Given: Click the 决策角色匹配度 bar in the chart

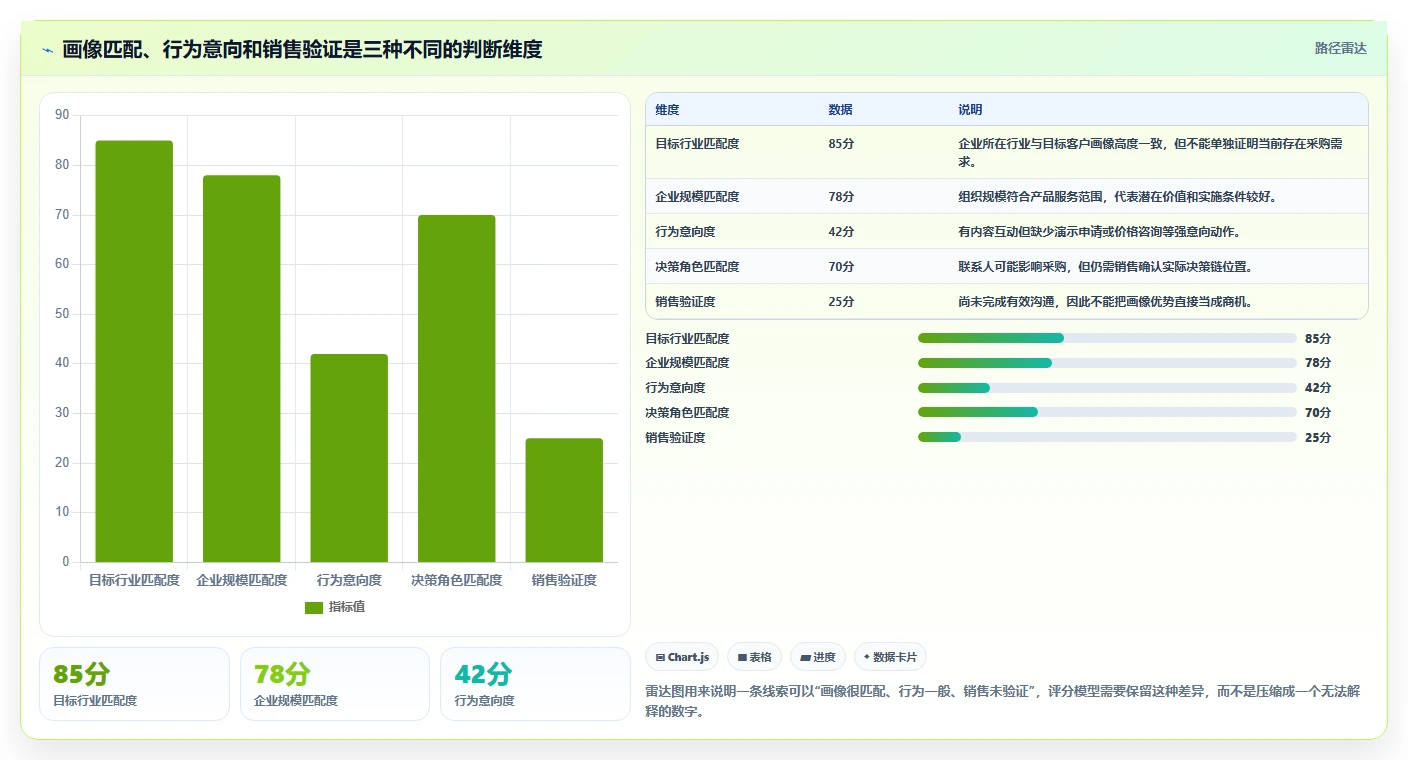Looking at the screenshot, I should click(x=457, y=388).
